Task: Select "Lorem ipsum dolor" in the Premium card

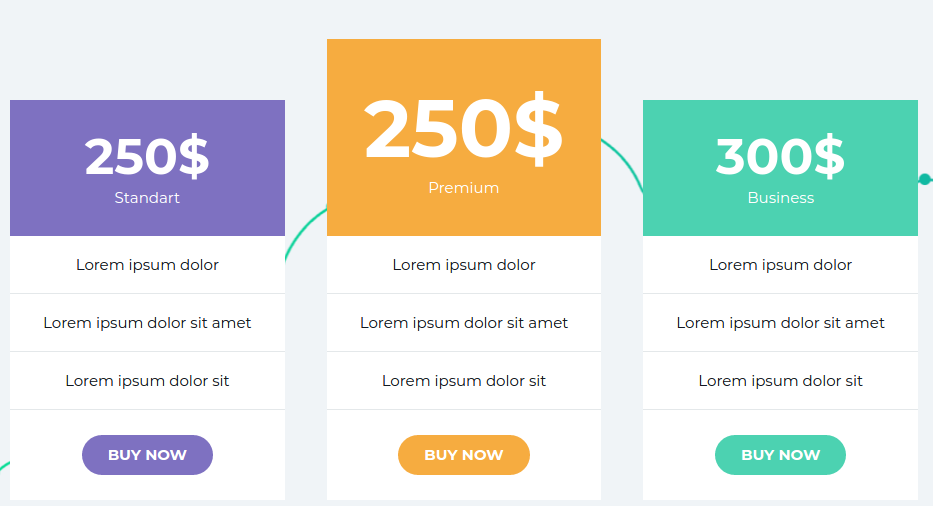Action: [463, 265]
